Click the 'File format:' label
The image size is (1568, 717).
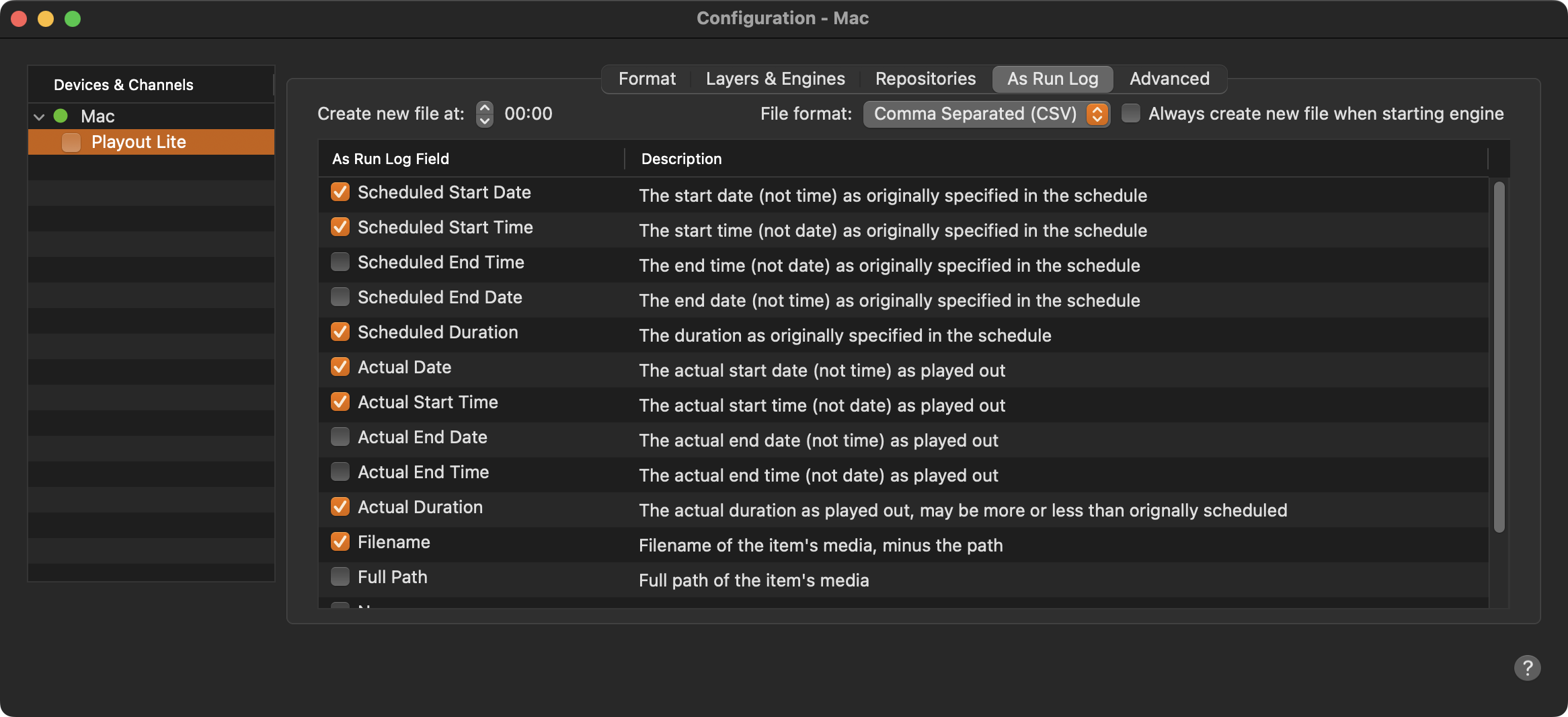[806, 114]
